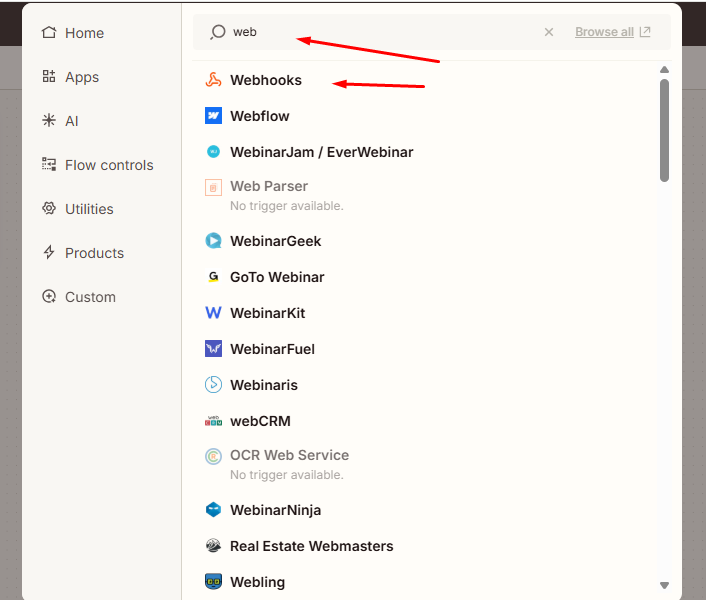The height and width of the screenshot is (600, 706).
Task: Click the scrollbar down arrow
Action: (664, 585)
